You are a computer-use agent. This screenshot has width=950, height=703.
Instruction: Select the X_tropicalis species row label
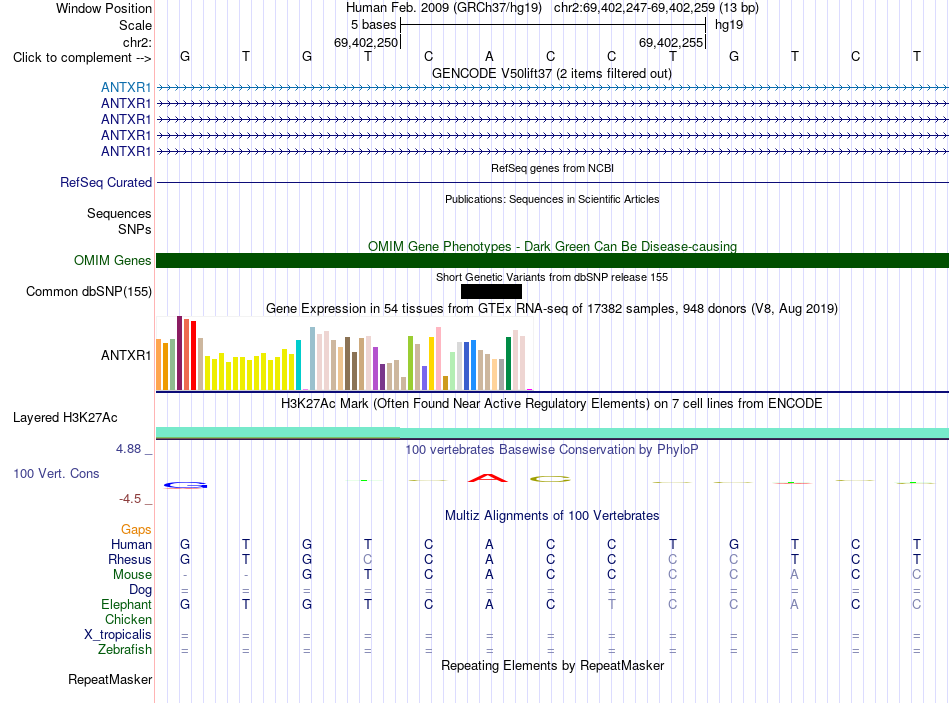(x=118, y=635)
